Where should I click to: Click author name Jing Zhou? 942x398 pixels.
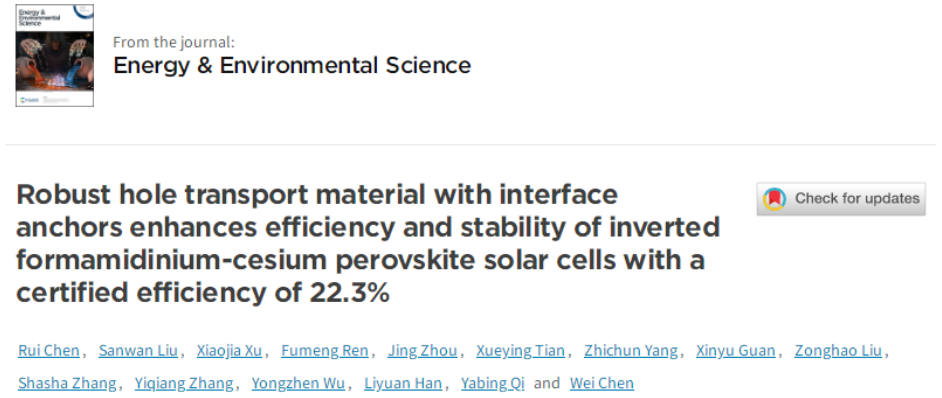click(422, 351)
